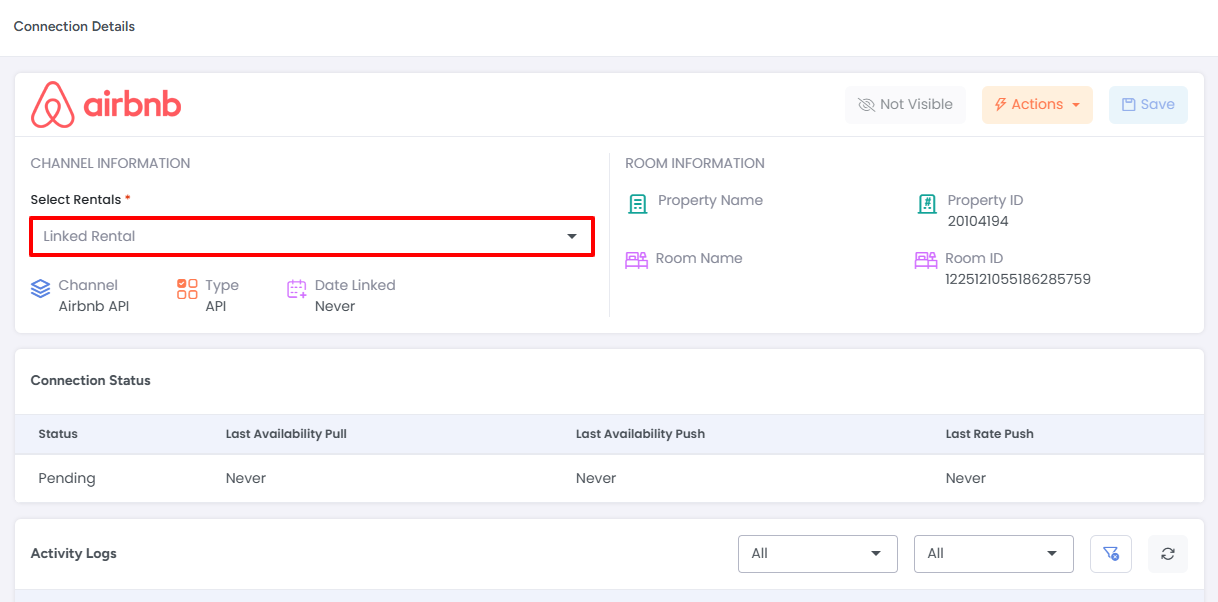Click the Last Rate Push header

[x=990, y=434]
